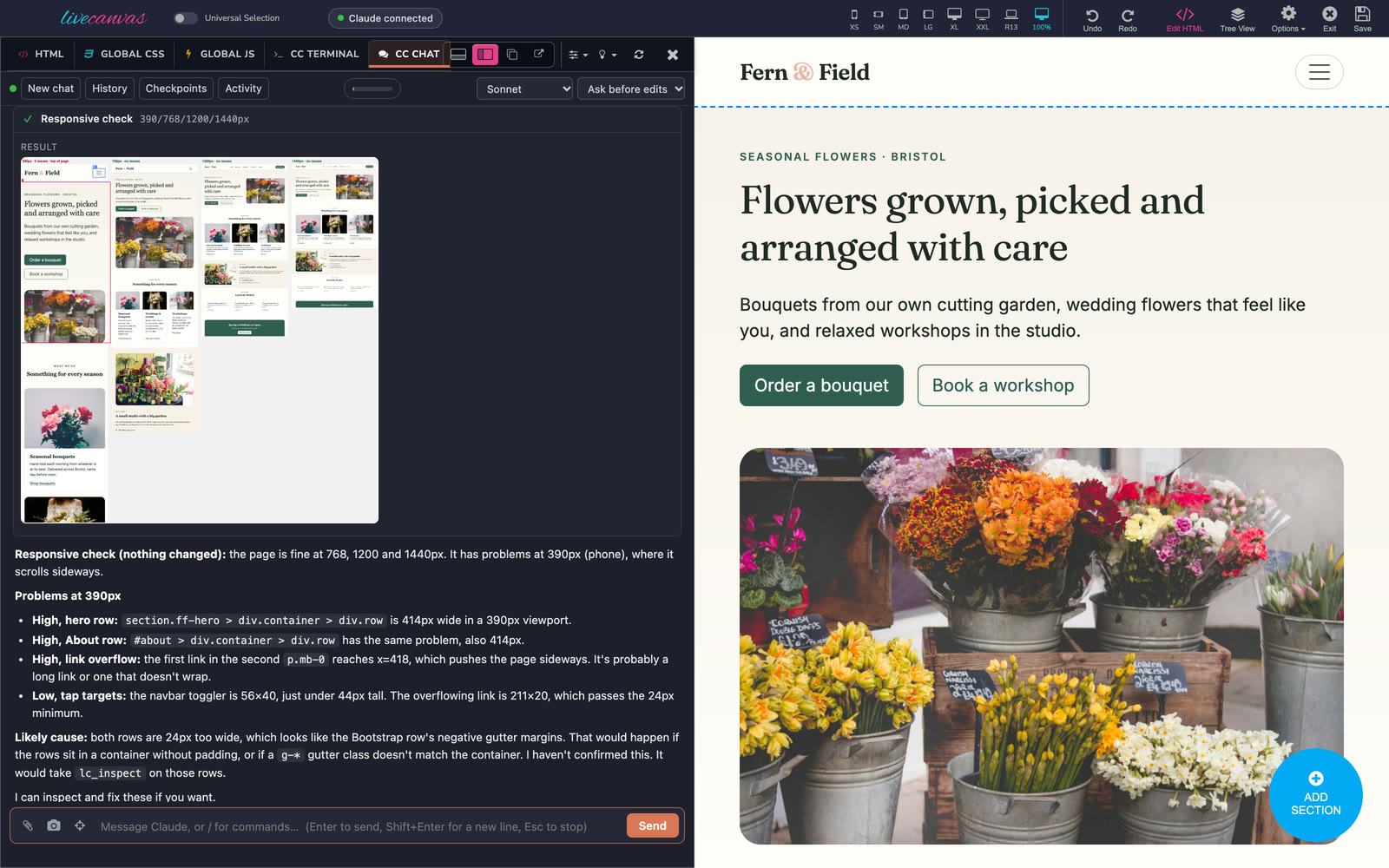Click the context usage progress bar
This screenshot has width=1389, height=868.
[x=372, y=89]
